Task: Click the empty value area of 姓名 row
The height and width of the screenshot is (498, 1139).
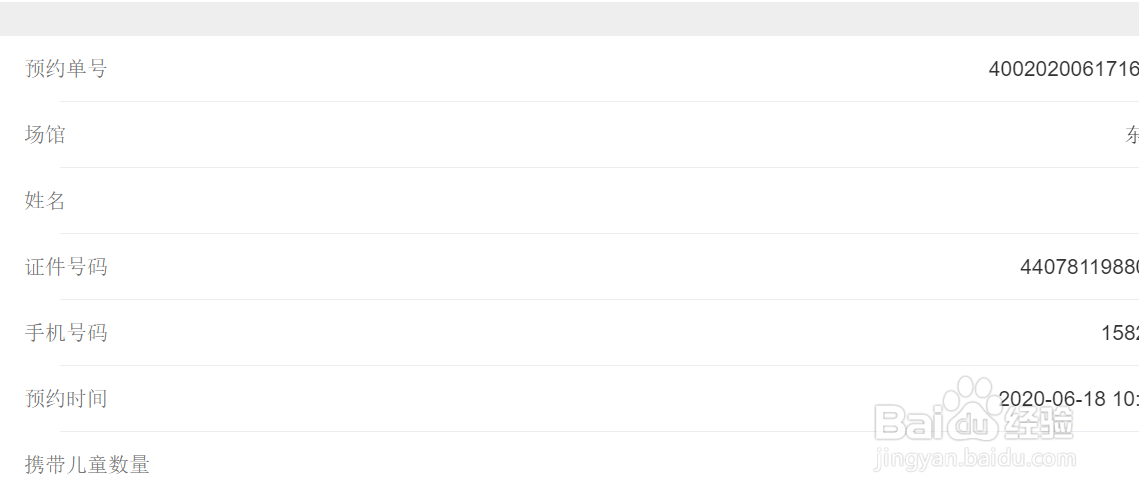Action: click(x=700, y=201)
